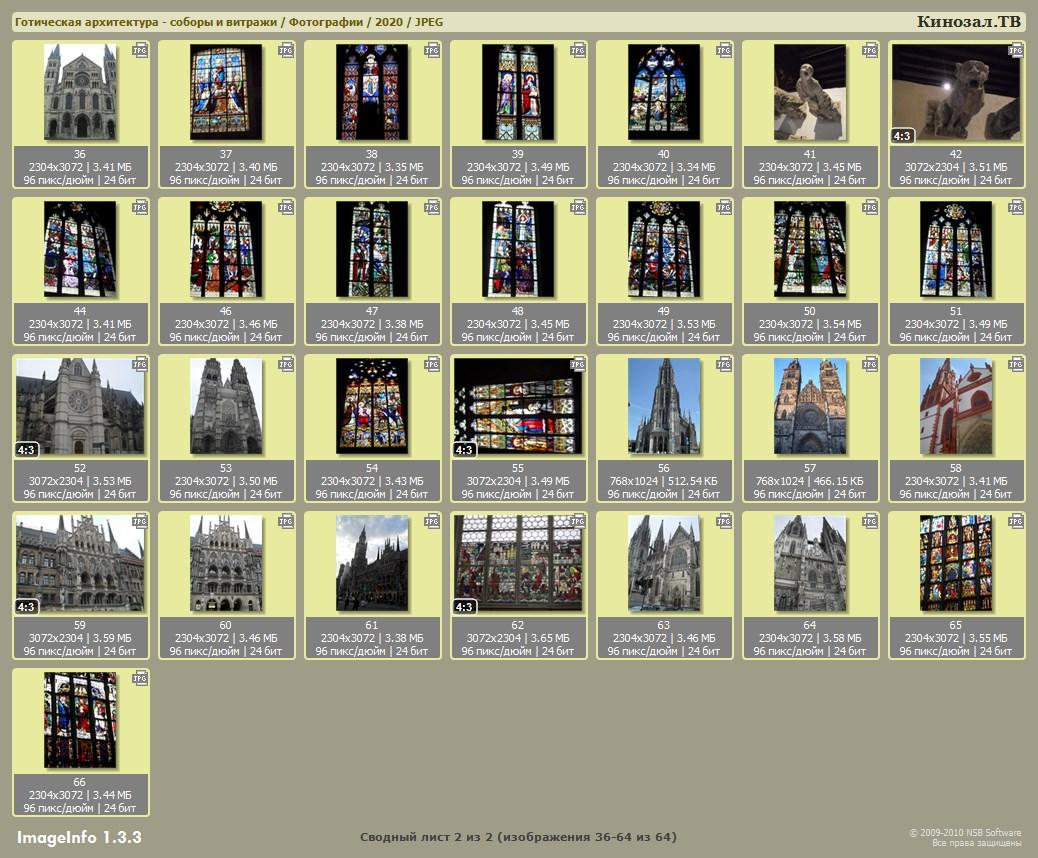Click the ImageInfo 1.3.3 label in footer
Image resolution: width=1038 pixels, height=858 pixels.
(79, 837)
